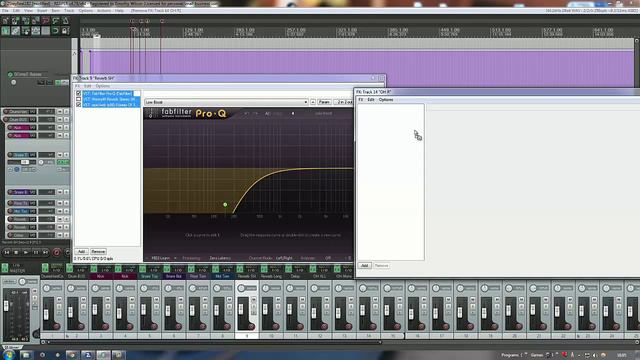
Task: Open the Low Boost preset combo box
Action: click(226, 102)
